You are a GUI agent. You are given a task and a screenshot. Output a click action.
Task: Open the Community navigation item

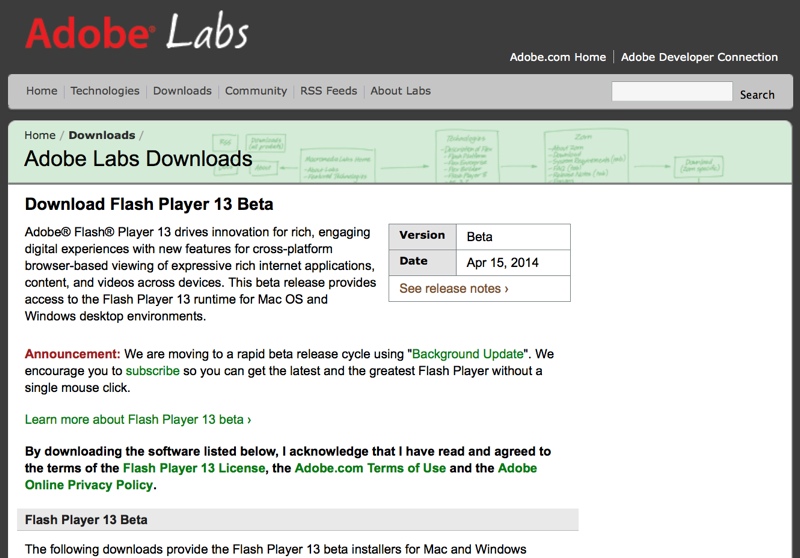(256, 91)
